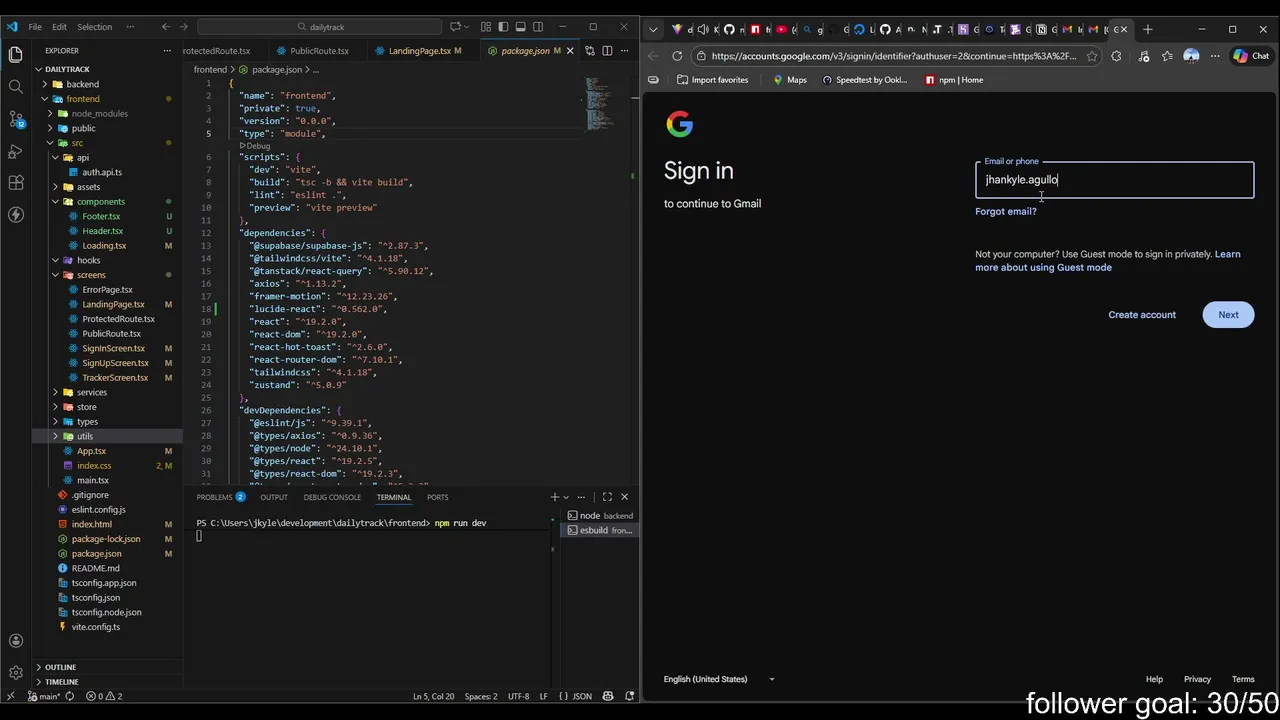
Task: Open the Accounts icon in VS Code
Action: (x=15, y=641)
